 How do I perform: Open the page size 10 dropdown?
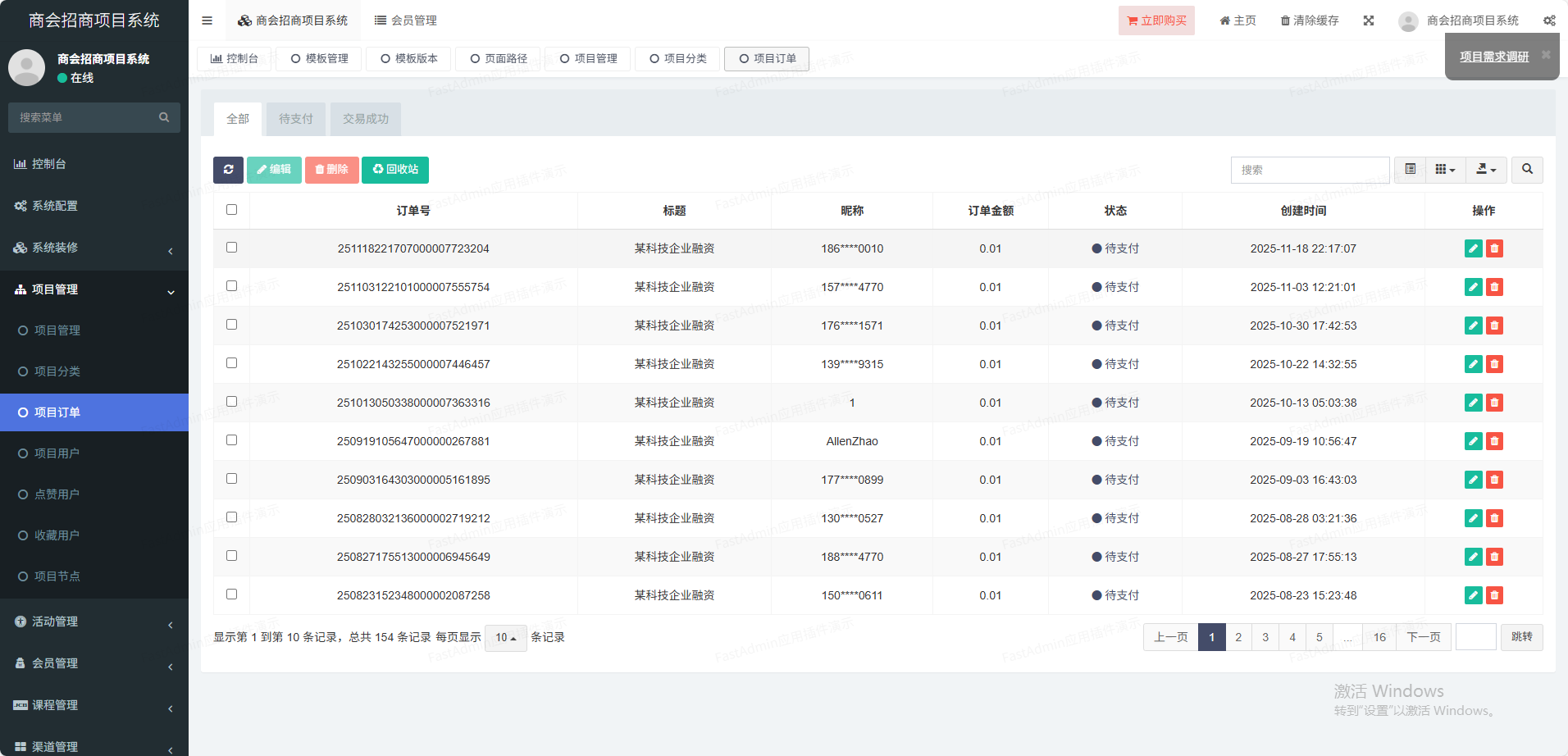(x=505, y=638)
